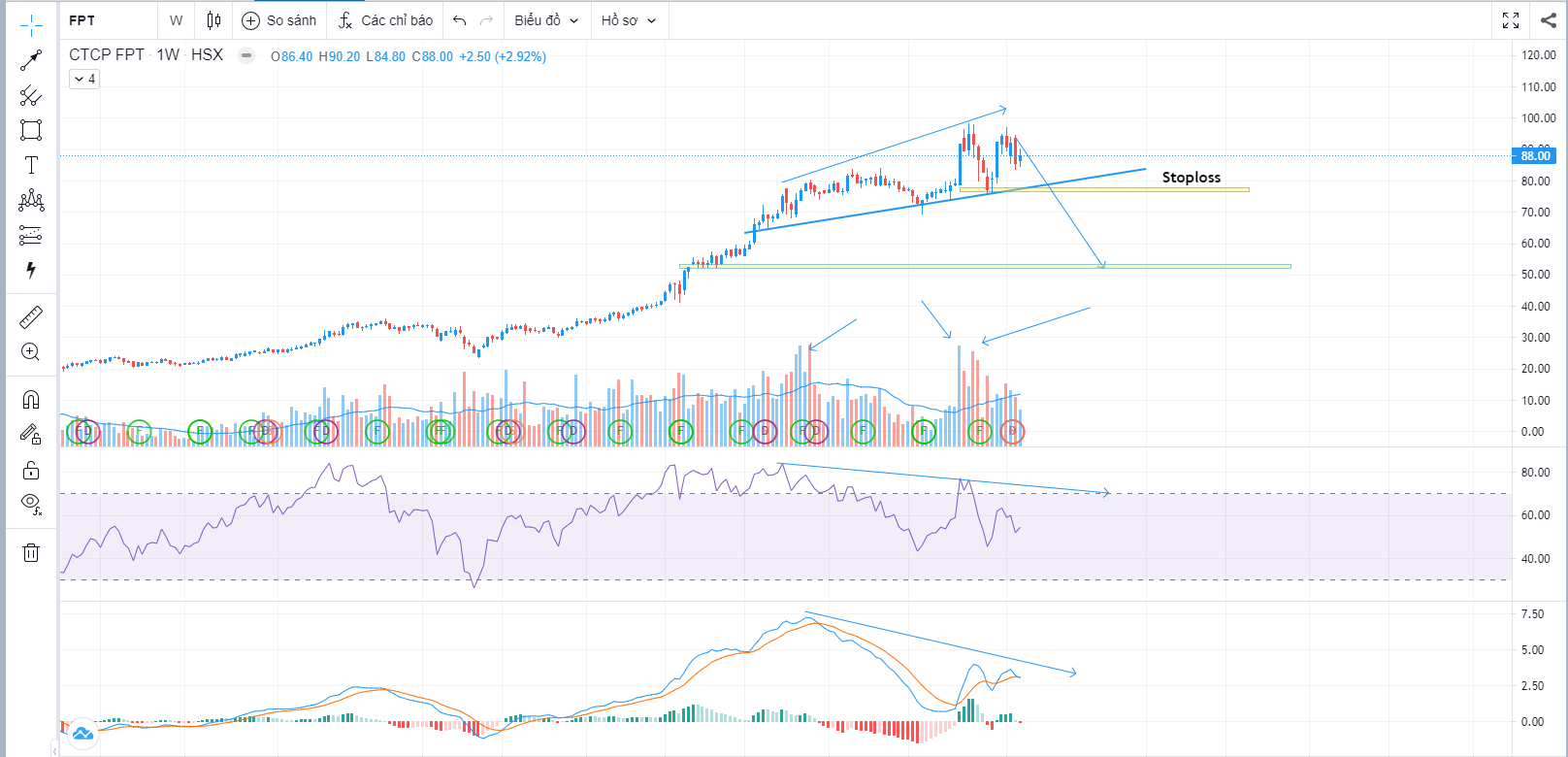This screenshot has height=757, width=1568.
Task: Toggle fullscreen mode
Action: point(1511,20)
